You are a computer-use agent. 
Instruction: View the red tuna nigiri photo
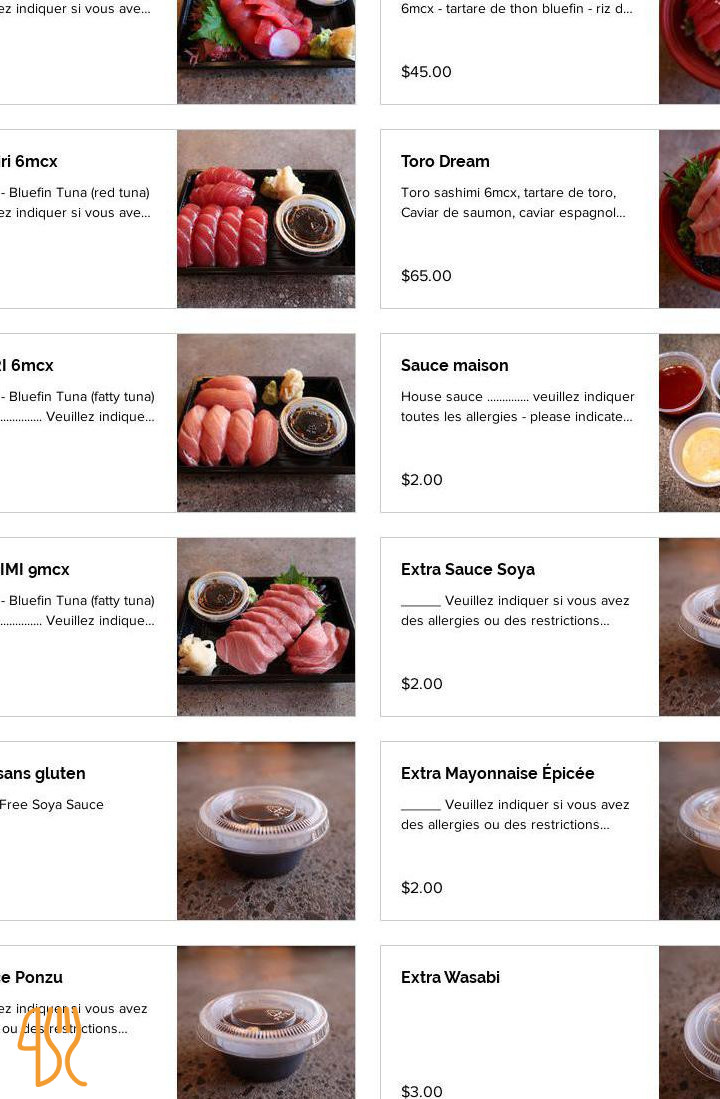point(266,218)
